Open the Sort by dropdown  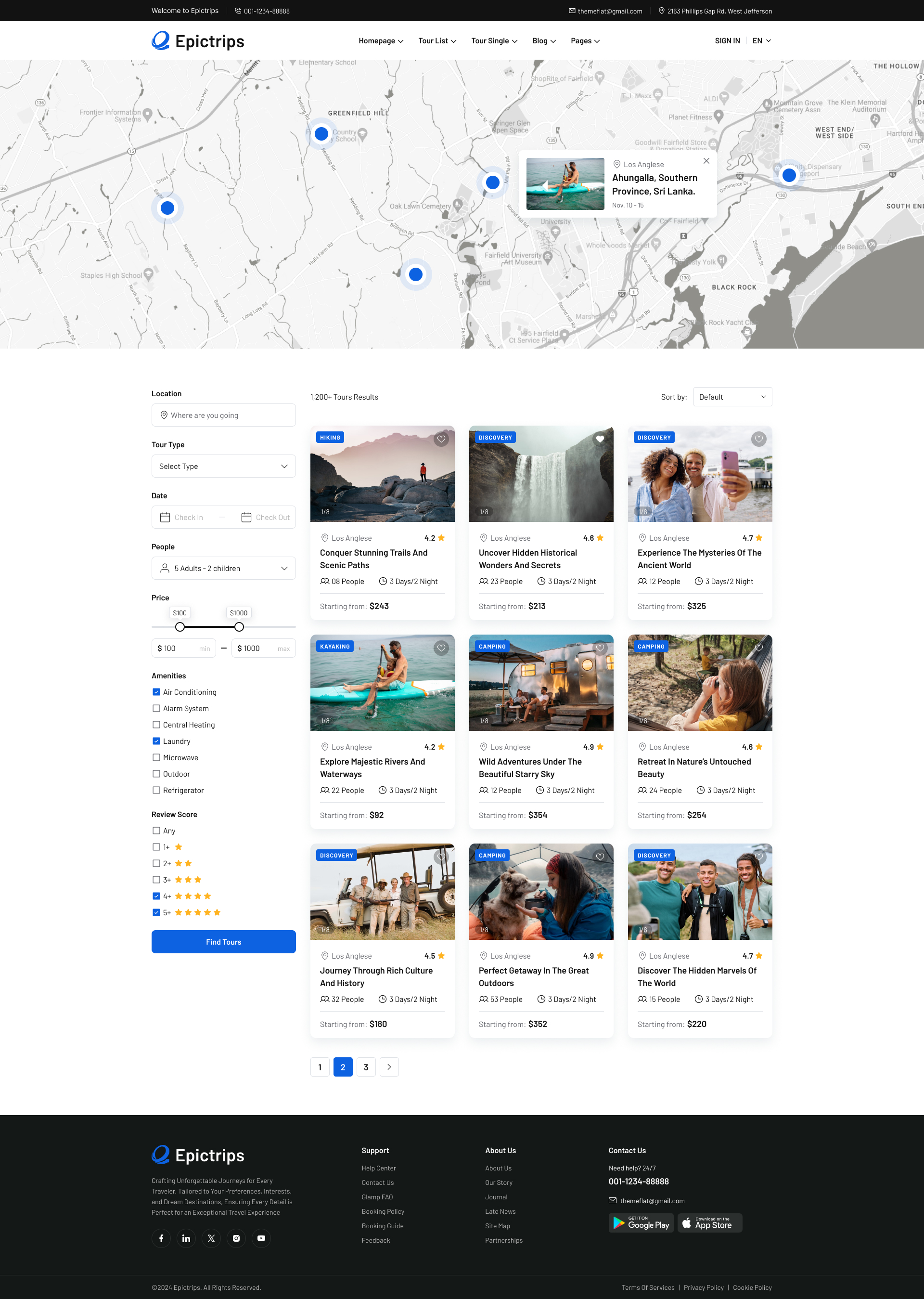click(732, 397)
